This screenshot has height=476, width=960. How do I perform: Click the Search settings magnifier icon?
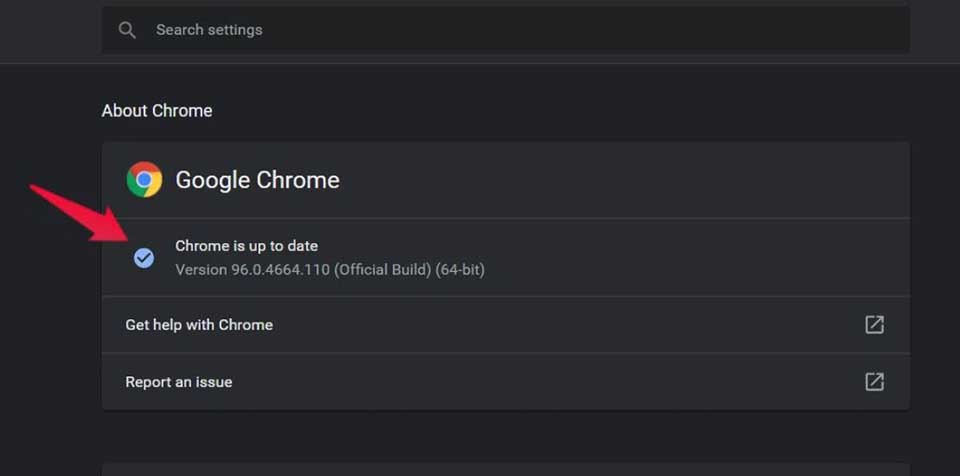[127, 30]
